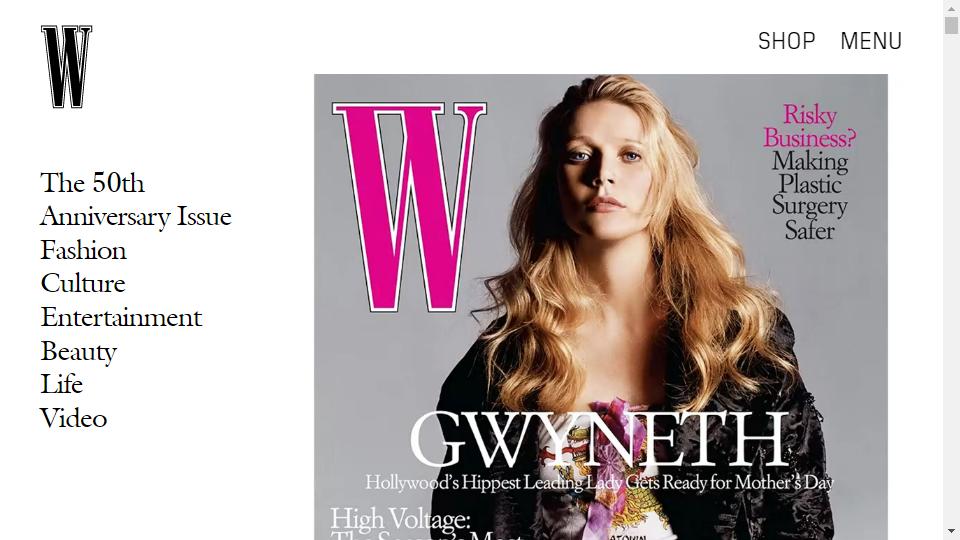Click the pink W logo on cover
This screenshot has height=540, width=960.
coord(409,207)
